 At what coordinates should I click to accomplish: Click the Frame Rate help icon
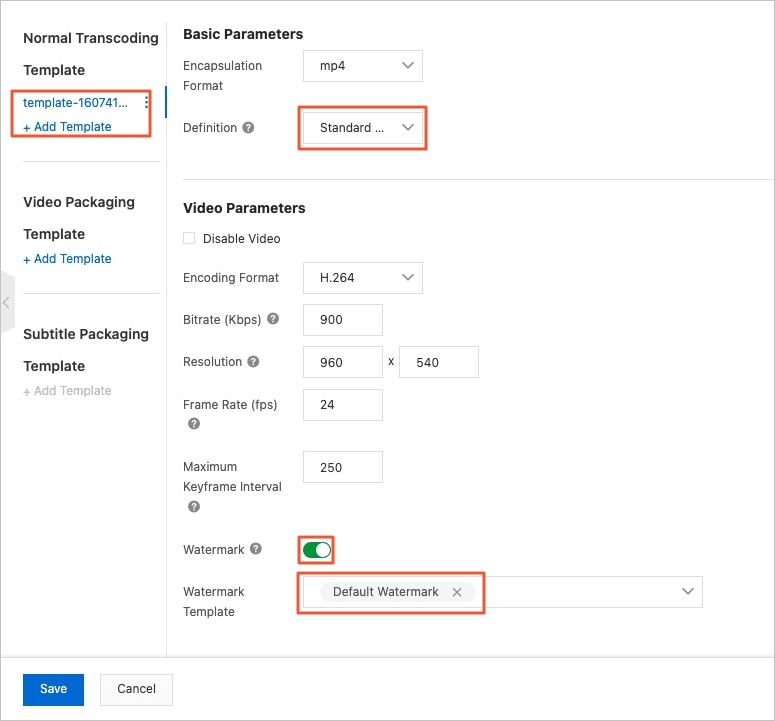[x=194, y=424]
